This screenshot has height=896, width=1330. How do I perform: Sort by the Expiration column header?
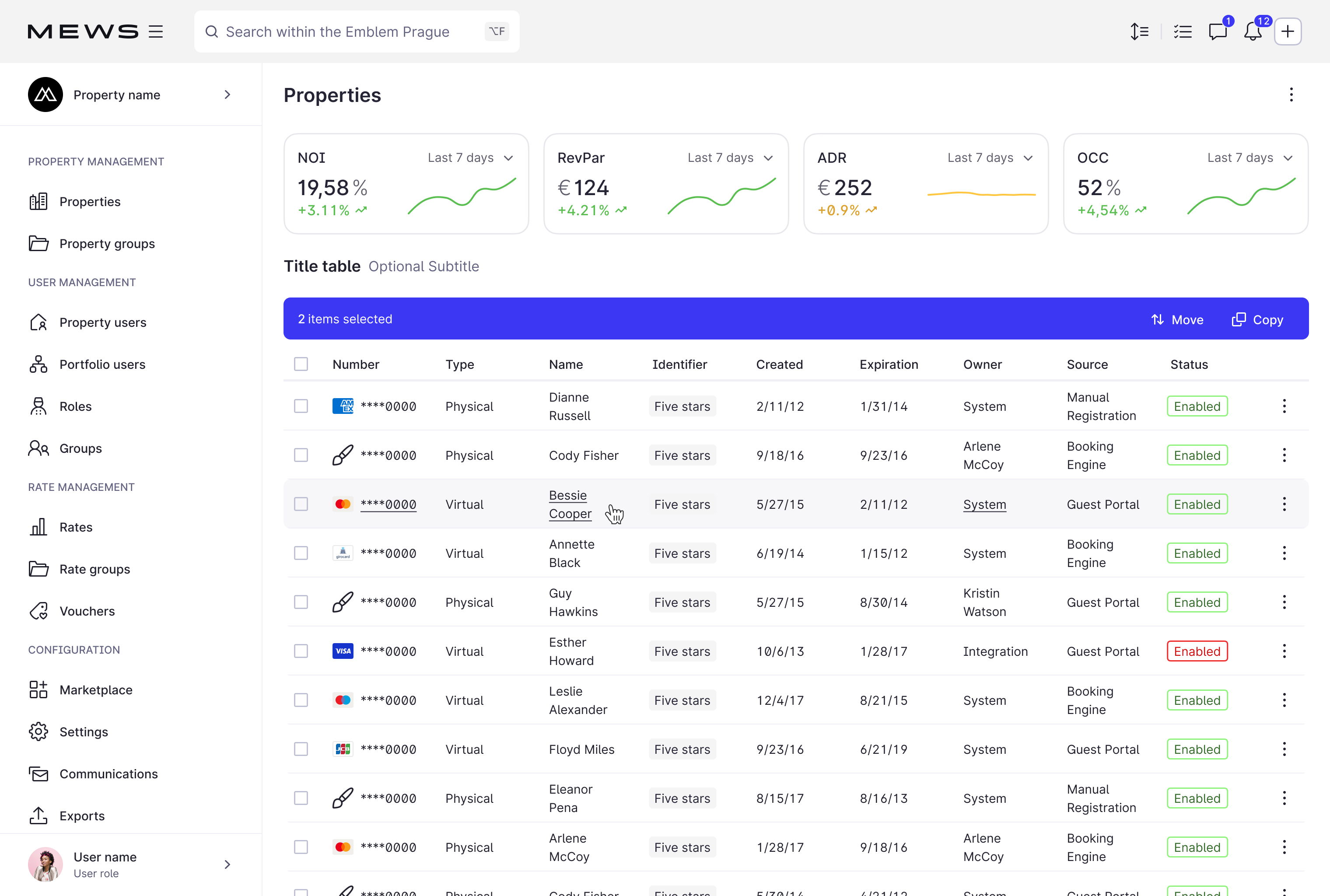point(889,364)
